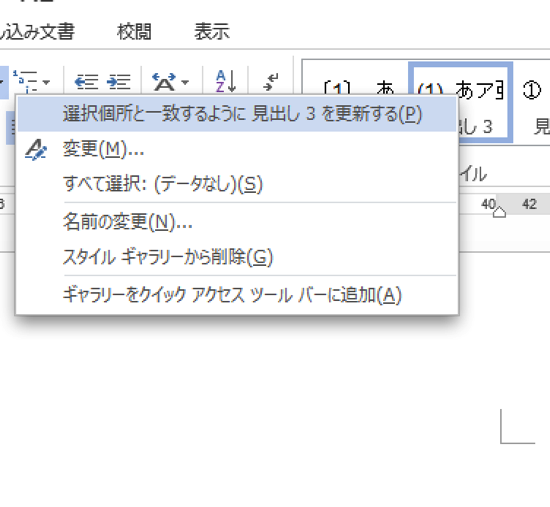This screenshot has width=550, height=507.
Task: Open the 差し込み文書 ribbon tab
Action: 37,32
